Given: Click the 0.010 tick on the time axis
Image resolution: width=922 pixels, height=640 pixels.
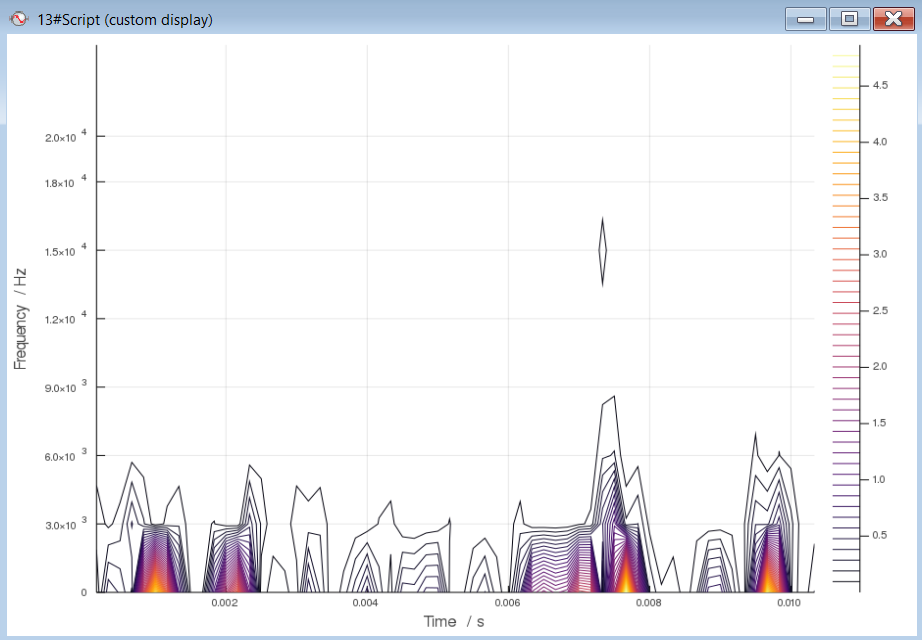Looking at the screenshot, I should 789,604.
